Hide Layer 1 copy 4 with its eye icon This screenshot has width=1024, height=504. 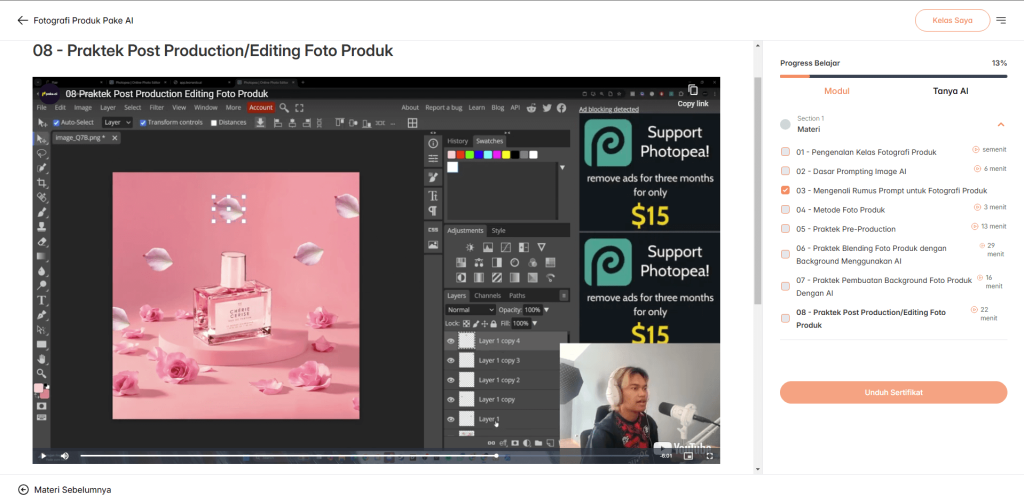(451, 341)
